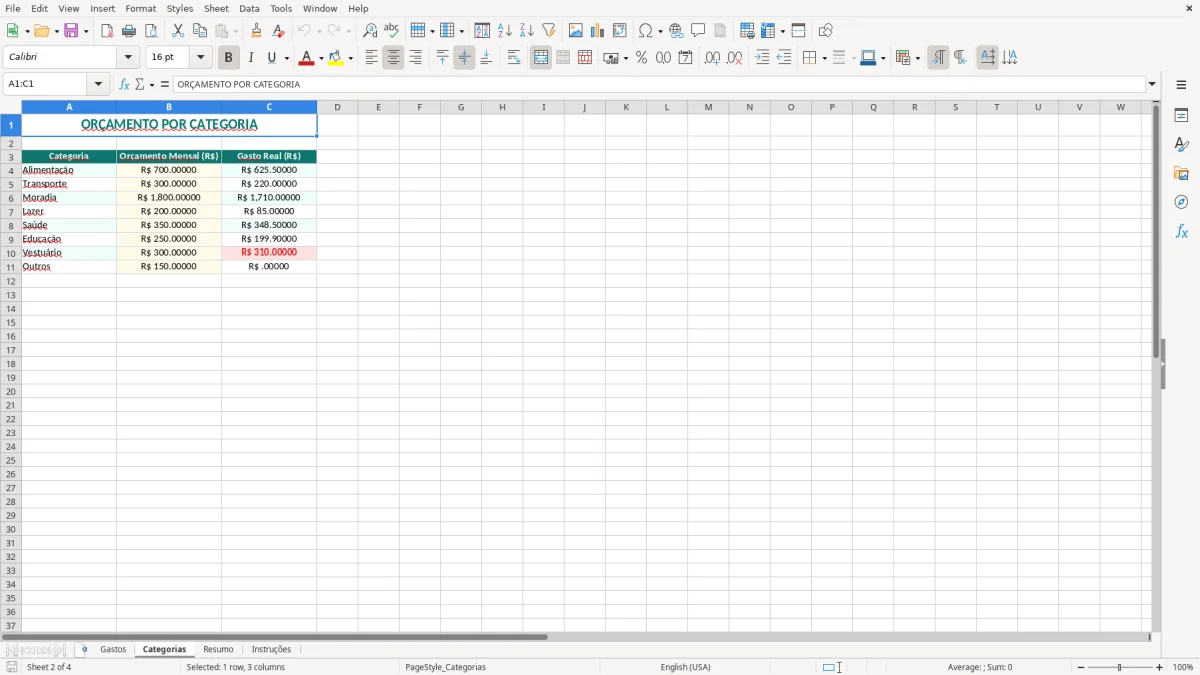Toggle Merge and Center Cells
Screen dimensions: 1200x675
(541, 58)
